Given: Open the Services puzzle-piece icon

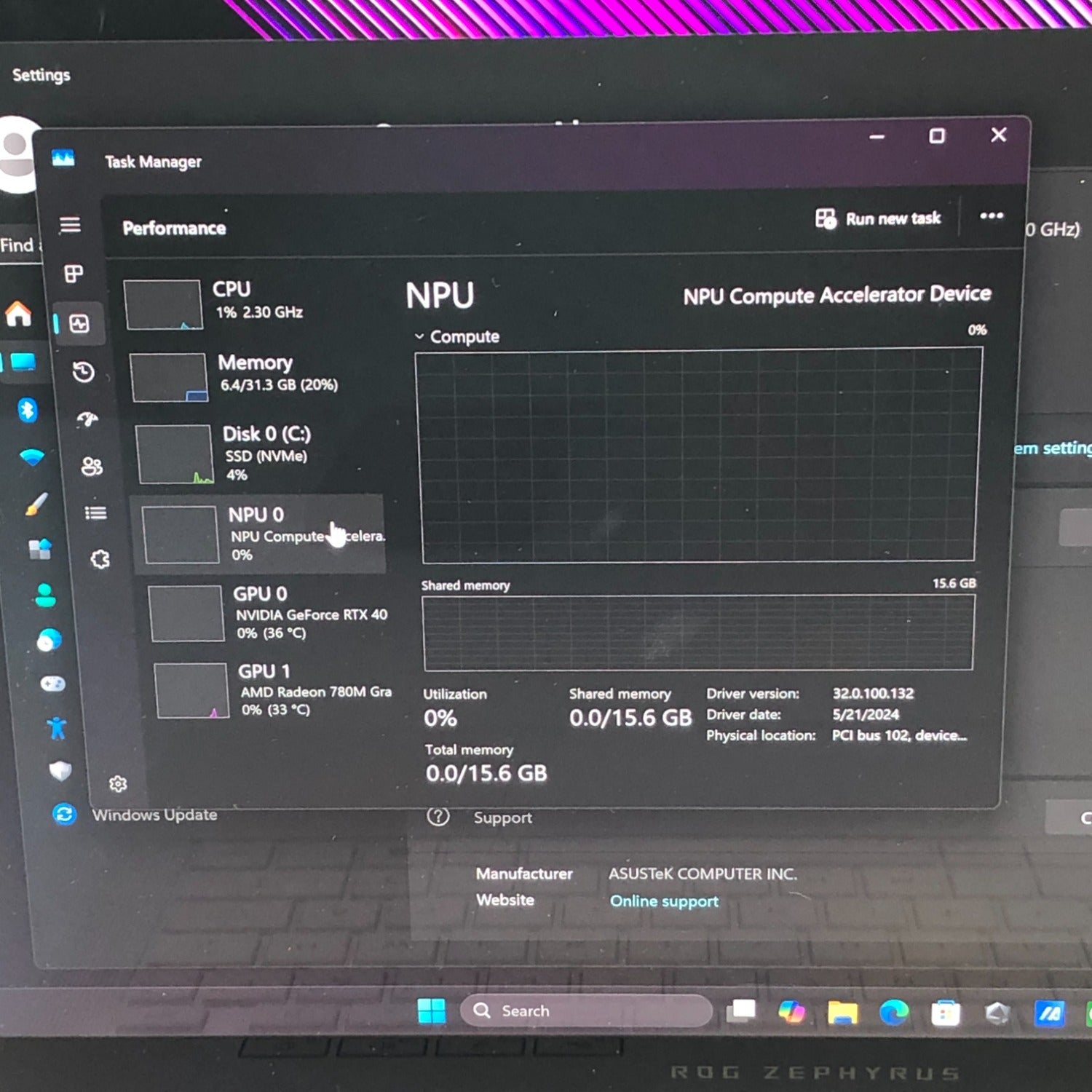Looking at the screenshot, I should (100, 559).
